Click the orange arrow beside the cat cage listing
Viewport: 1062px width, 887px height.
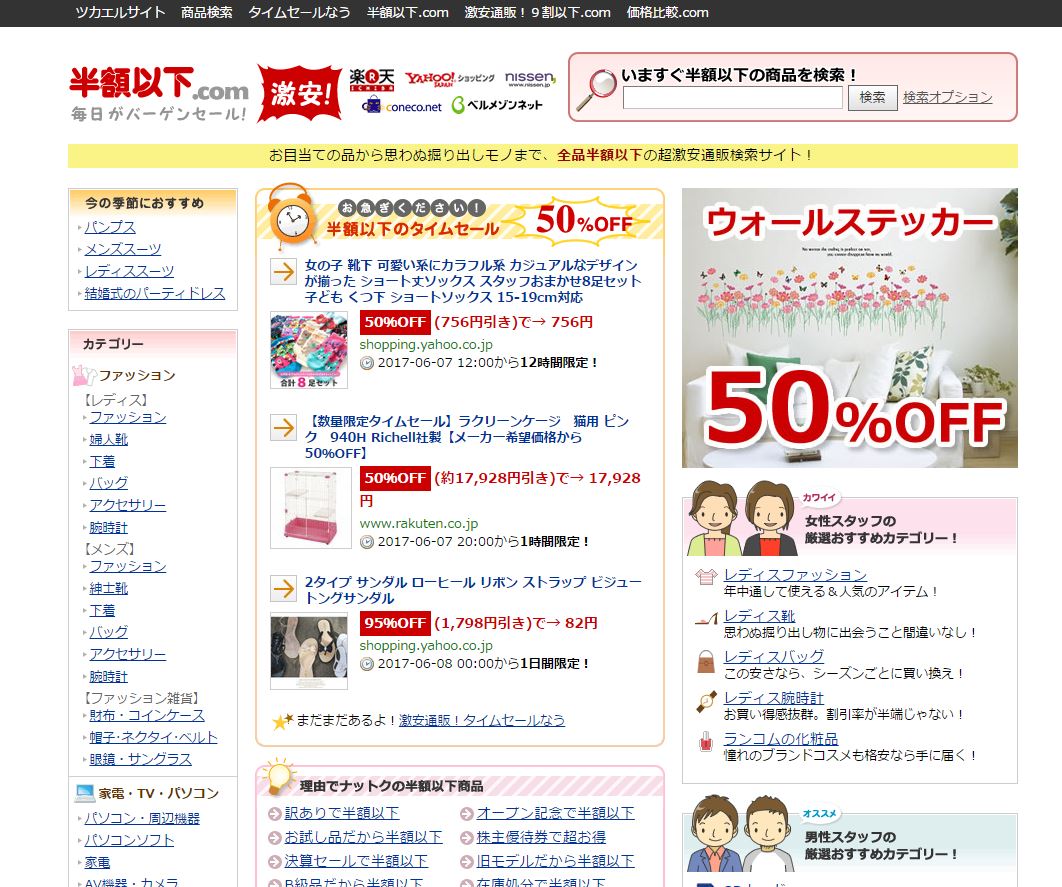point(283,428)
